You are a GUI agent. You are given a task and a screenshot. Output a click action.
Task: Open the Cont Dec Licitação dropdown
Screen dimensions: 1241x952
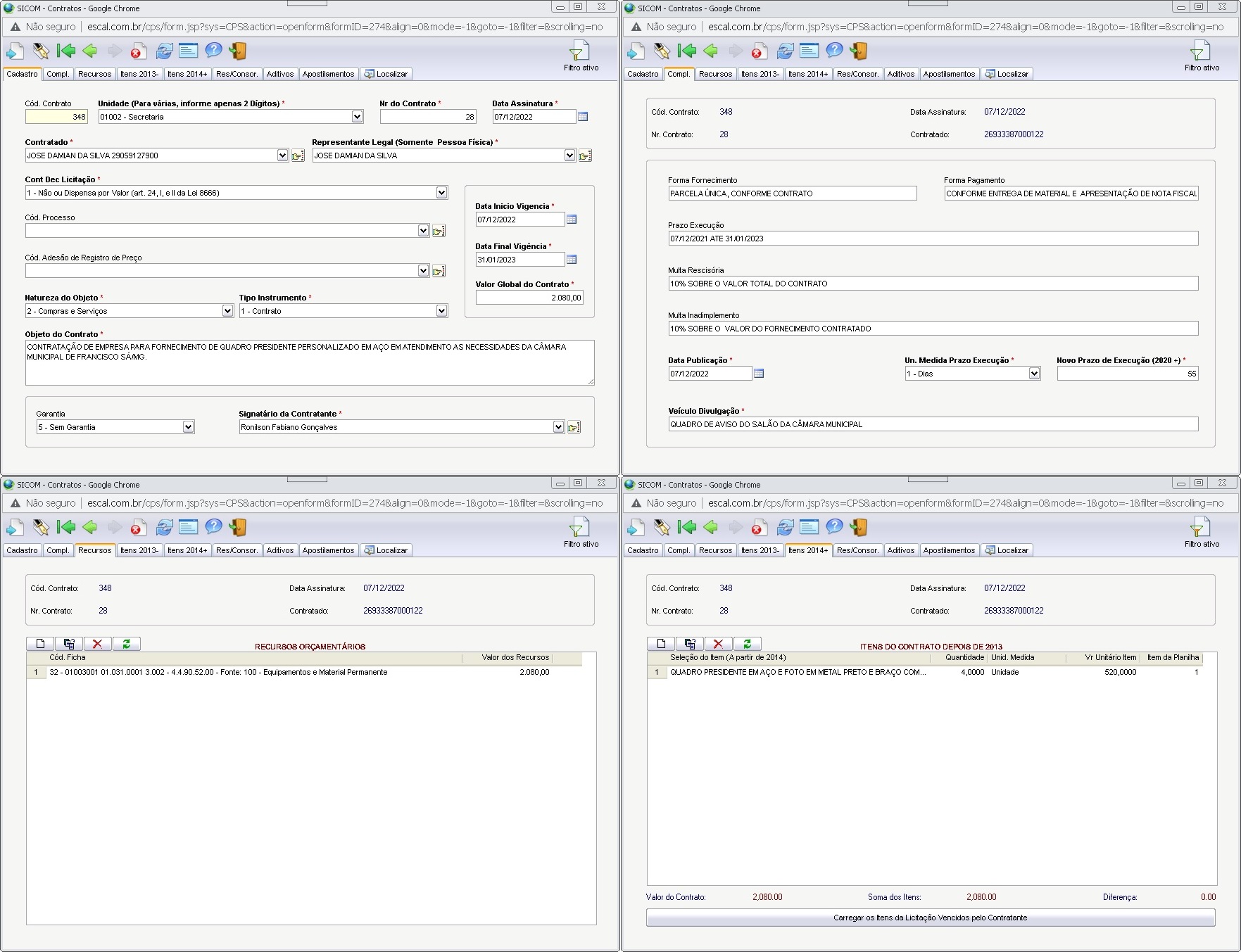441,193
